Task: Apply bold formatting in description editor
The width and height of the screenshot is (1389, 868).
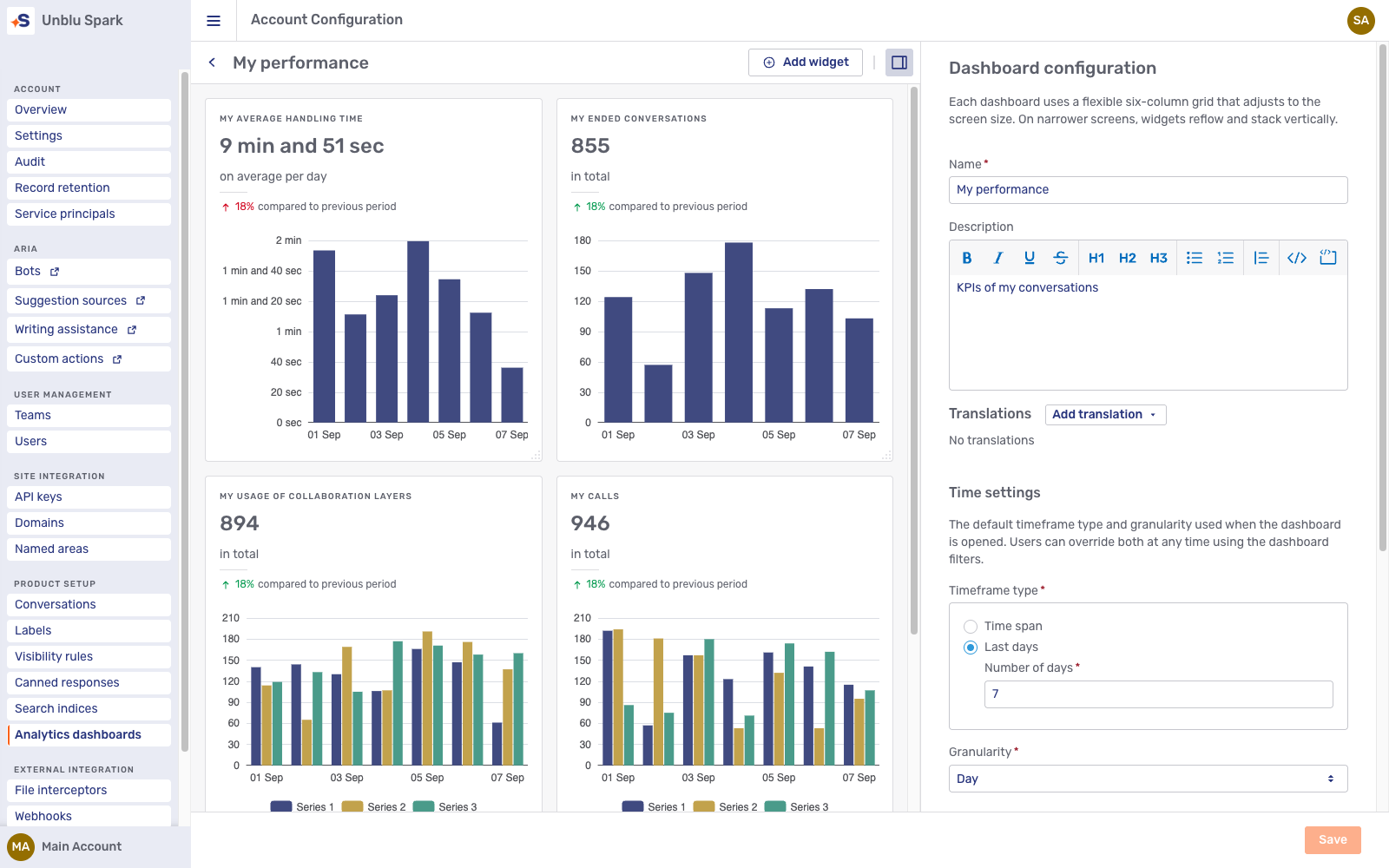Action: (x=967, y=258)
